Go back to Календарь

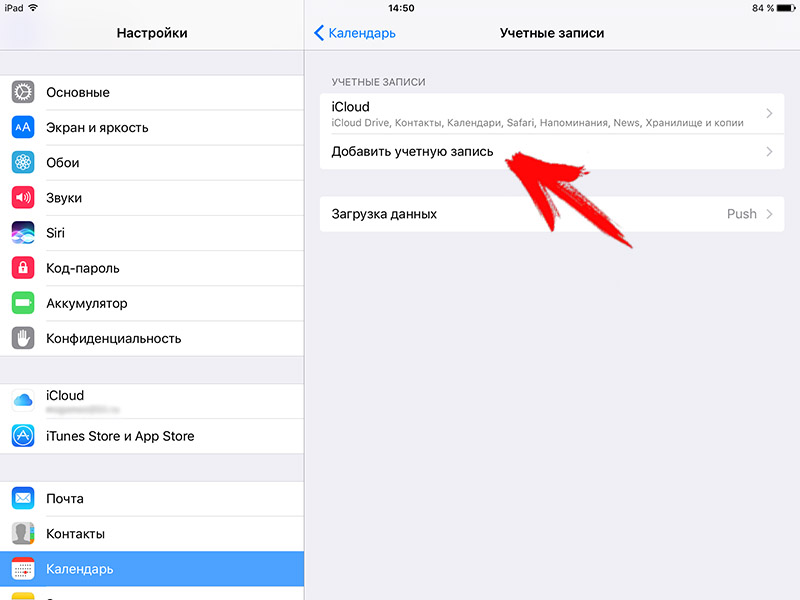[355, 33]
